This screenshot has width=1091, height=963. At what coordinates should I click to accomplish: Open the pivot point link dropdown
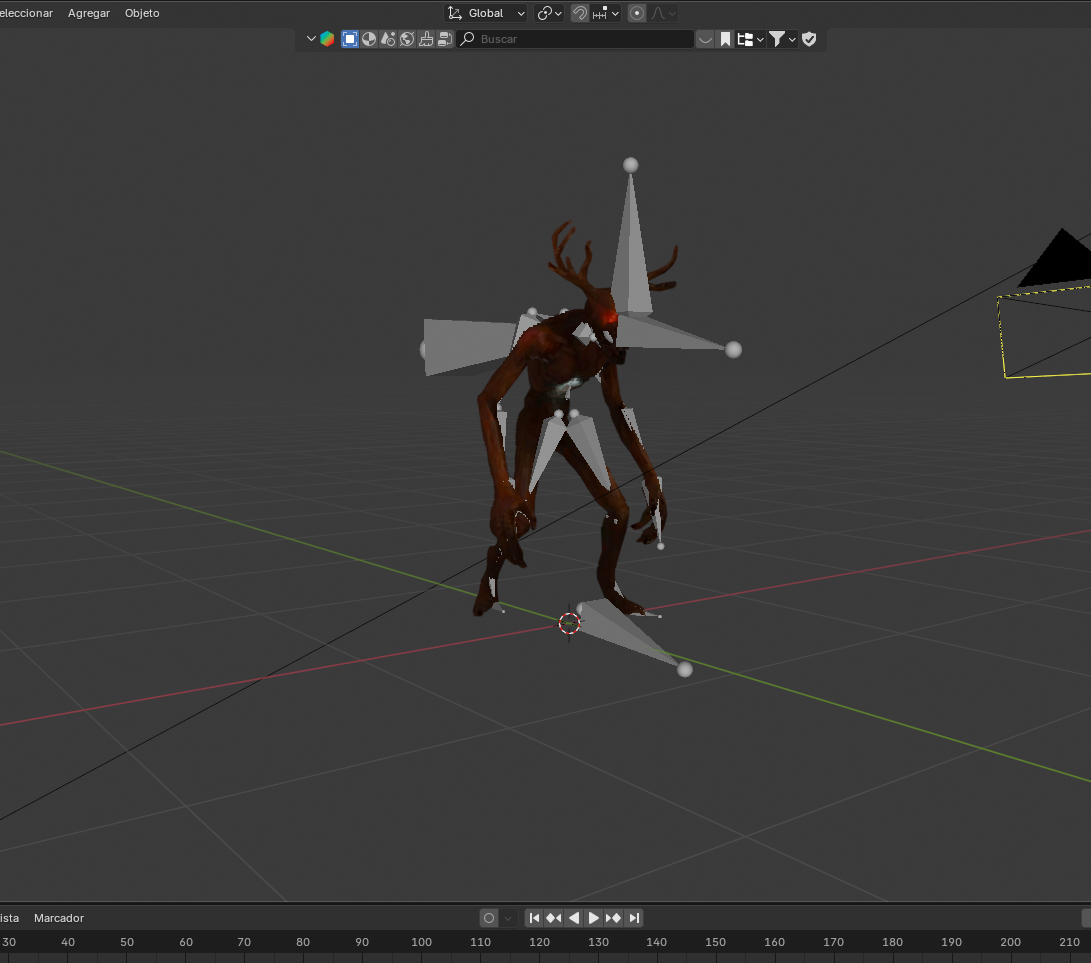pyautogui.click(x=549, y=13)
